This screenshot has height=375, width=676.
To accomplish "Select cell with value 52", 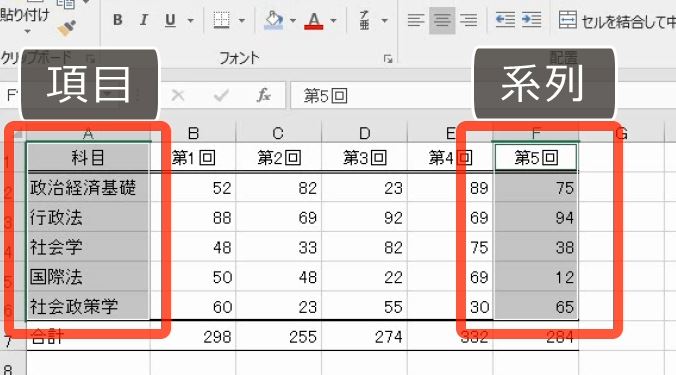I will click(193, 188).
